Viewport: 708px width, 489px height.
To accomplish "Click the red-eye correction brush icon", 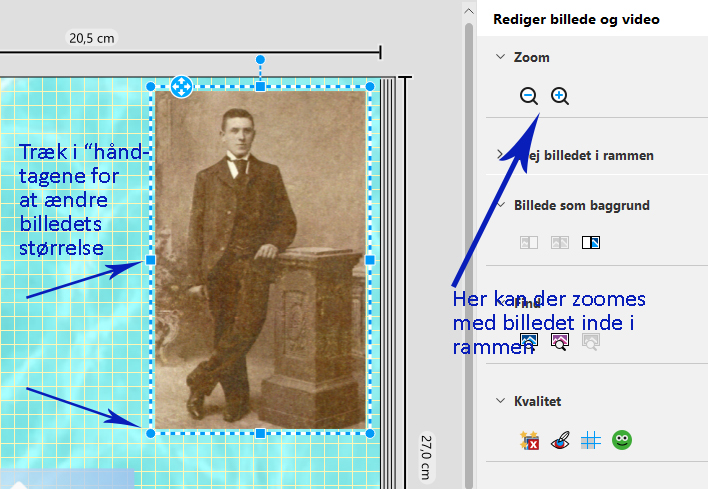I will coord(560,440).
